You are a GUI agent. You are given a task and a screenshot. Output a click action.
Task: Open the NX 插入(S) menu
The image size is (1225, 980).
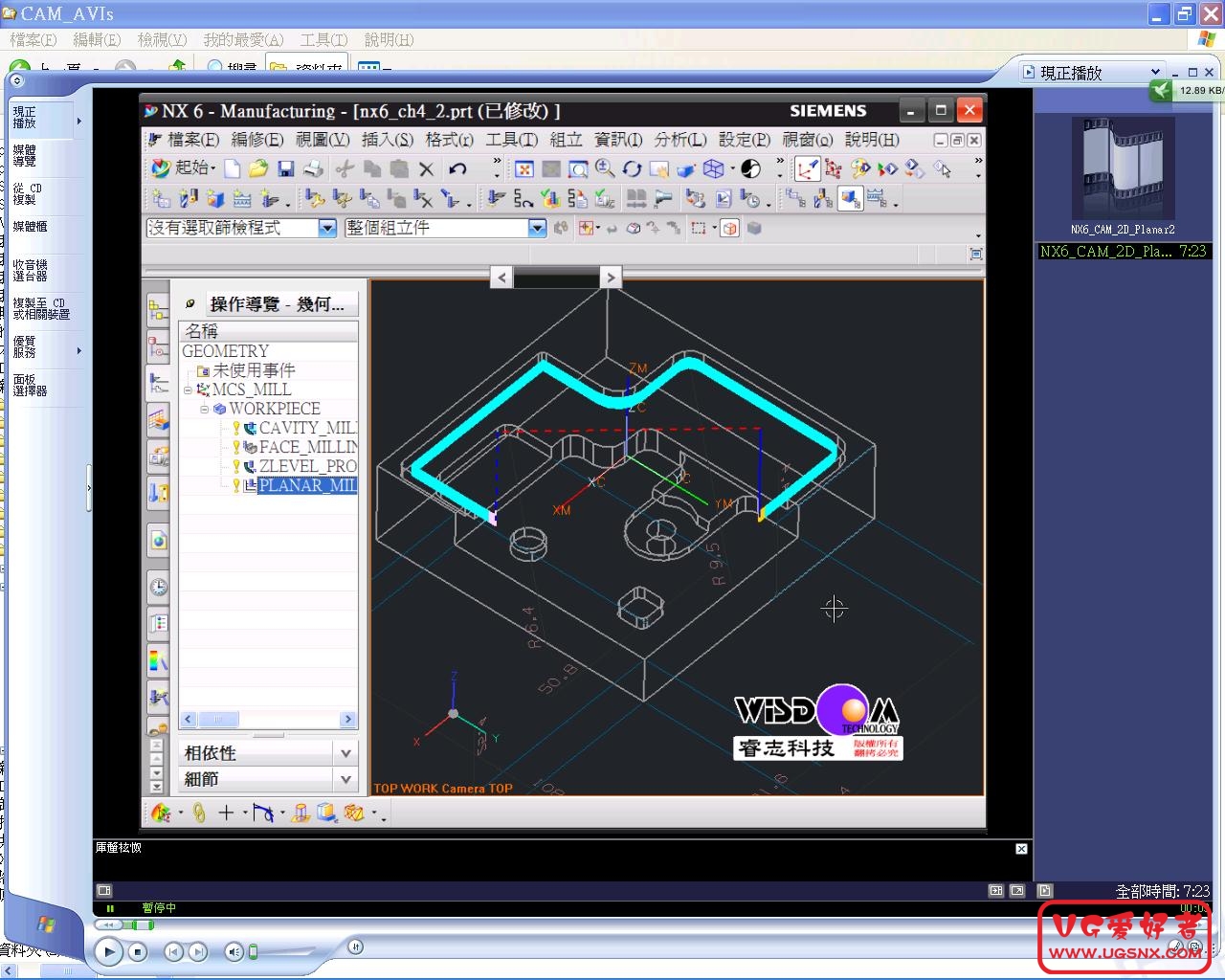(x=388, y=140)
